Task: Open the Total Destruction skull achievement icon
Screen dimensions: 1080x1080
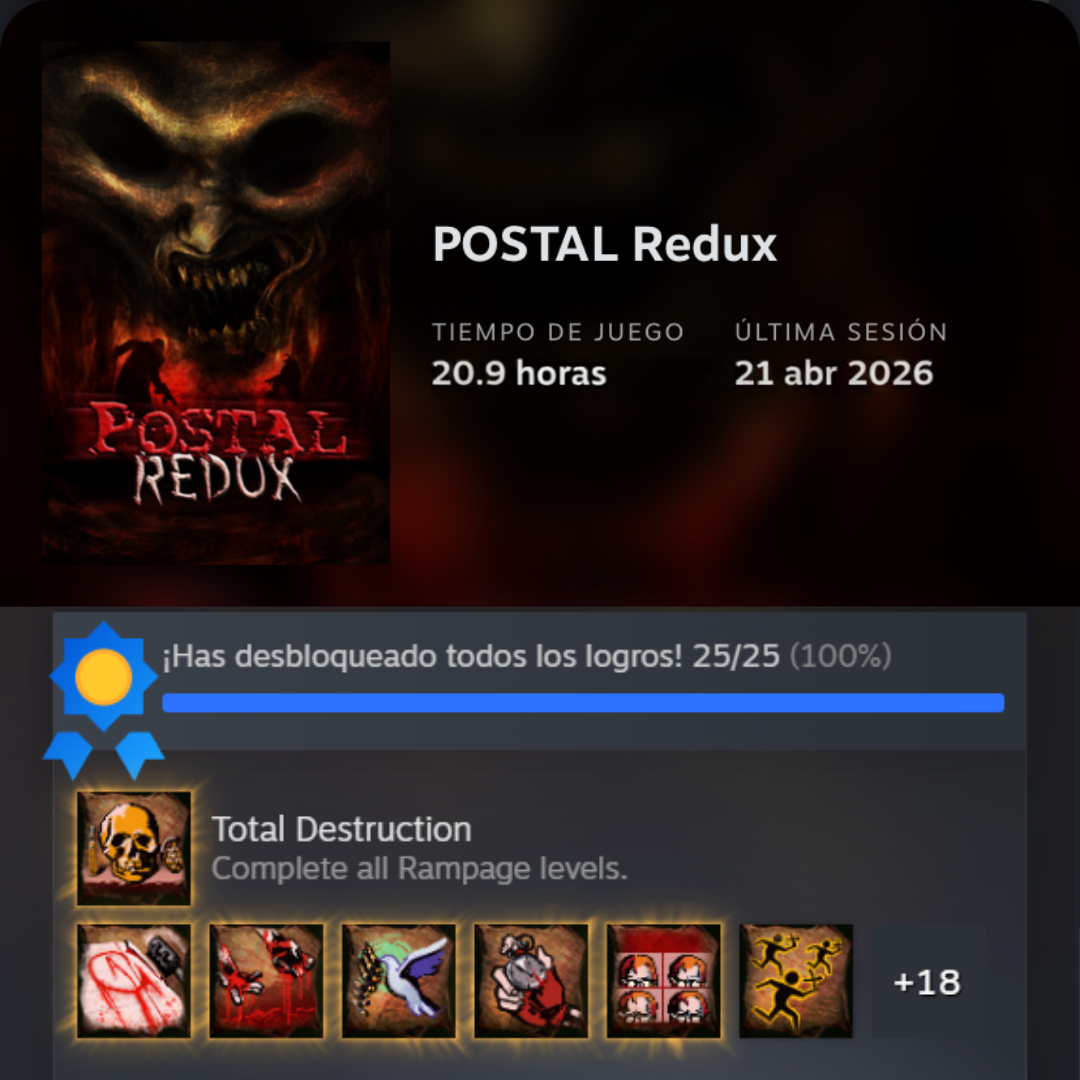Action: click(134, 848)
